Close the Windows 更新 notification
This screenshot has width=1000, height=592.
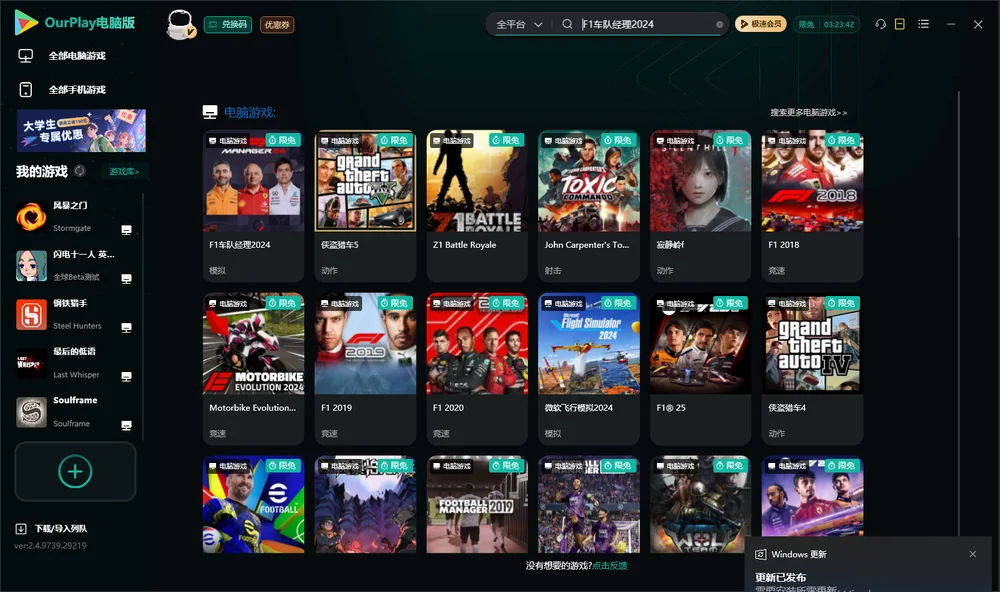click(x=973, y=554)
